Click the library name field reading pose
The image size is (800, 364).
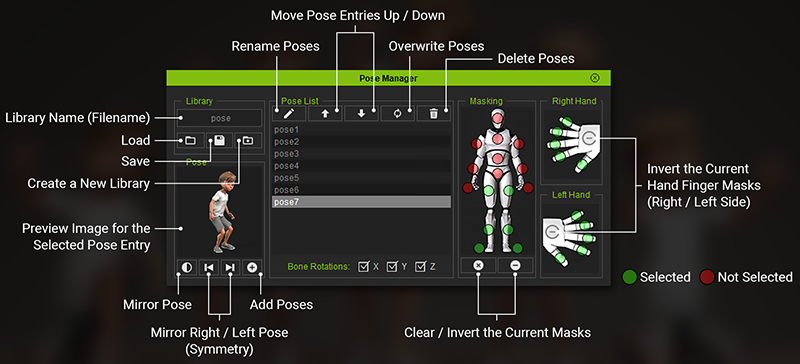click(x=219, y=118)
